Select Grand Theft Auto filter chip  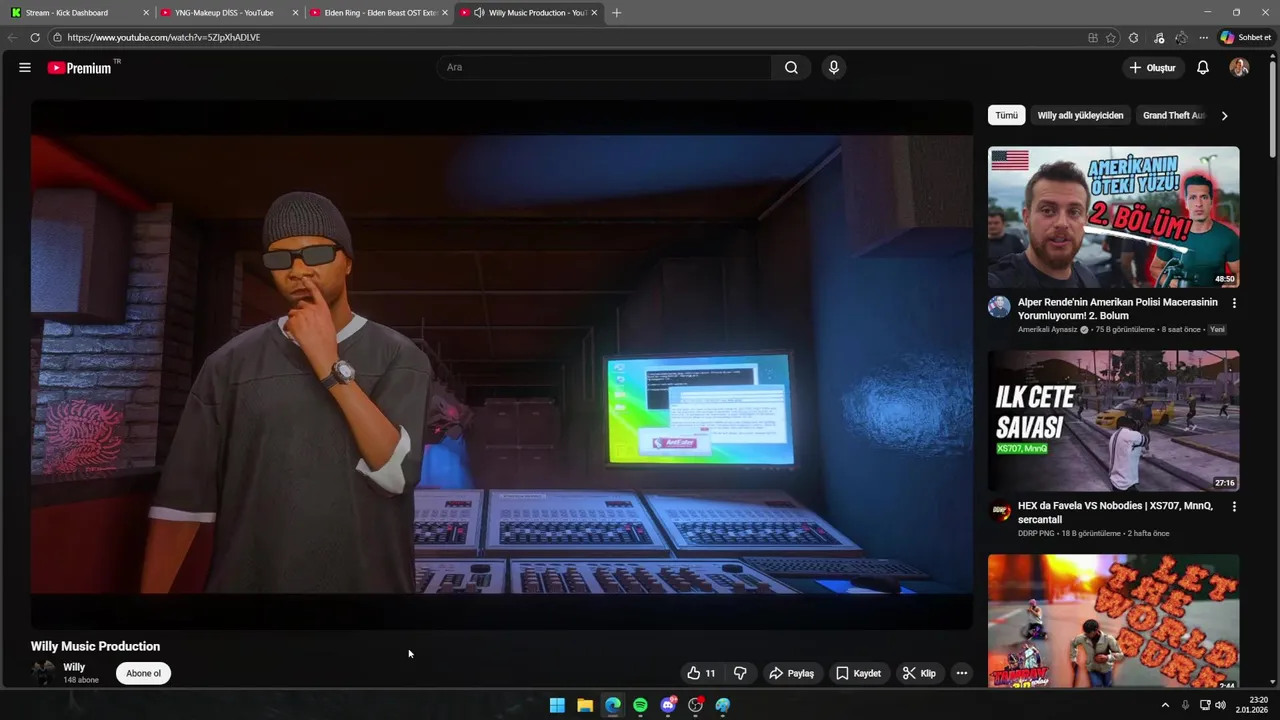click(1174, 115)
